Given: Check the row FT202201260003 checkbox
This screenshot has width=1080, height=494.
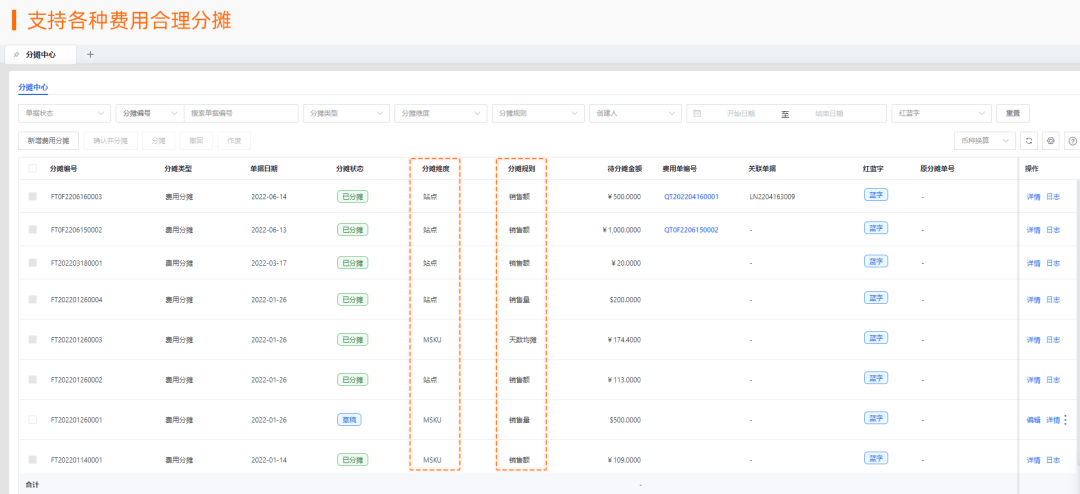Looking at the screenshot, I should 32,339.
